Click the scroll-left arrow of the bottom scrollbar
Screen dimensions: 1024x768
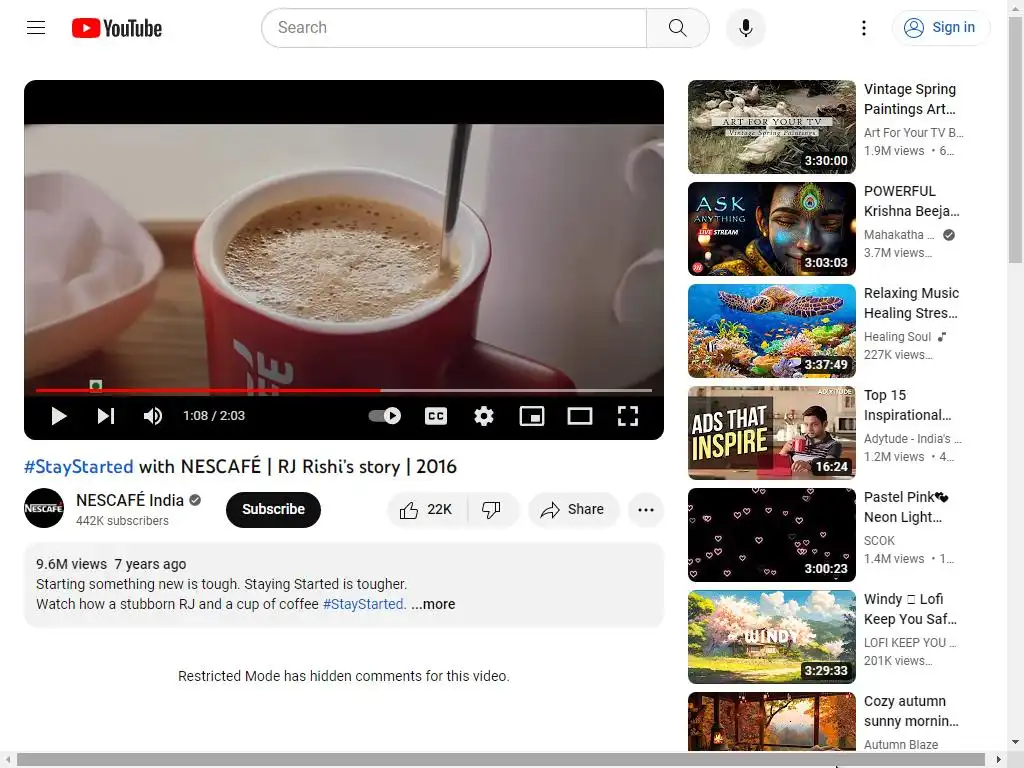pos(7,760)
